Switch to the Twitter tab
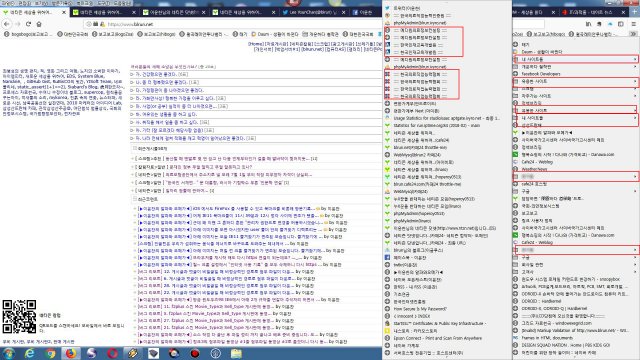The width and height of the screenshot is (640, 360). (313, 12)
